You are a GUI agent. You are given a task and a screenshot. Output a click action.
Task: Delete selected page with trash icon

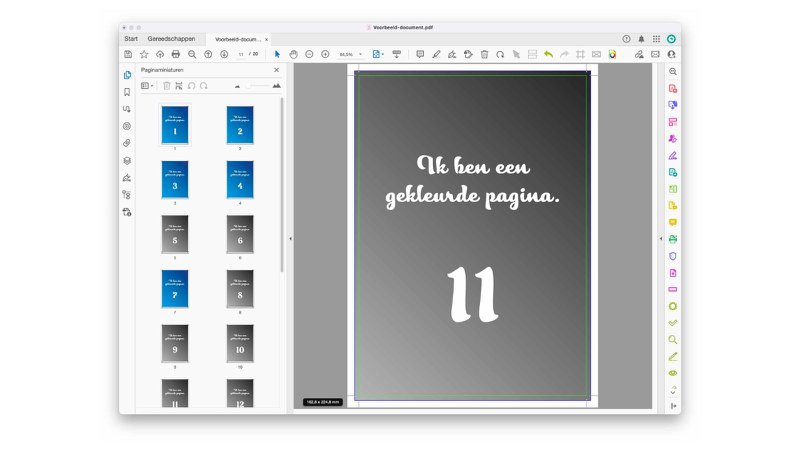[x=167, y=86]
